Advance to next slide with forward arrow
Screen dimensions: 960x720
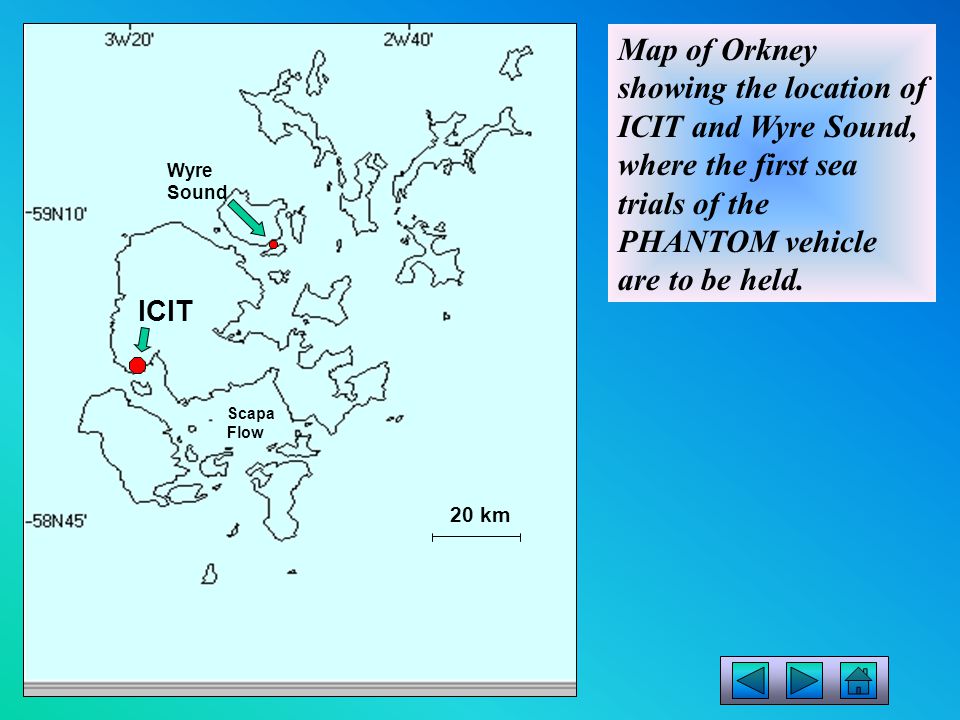coord(804,680)
